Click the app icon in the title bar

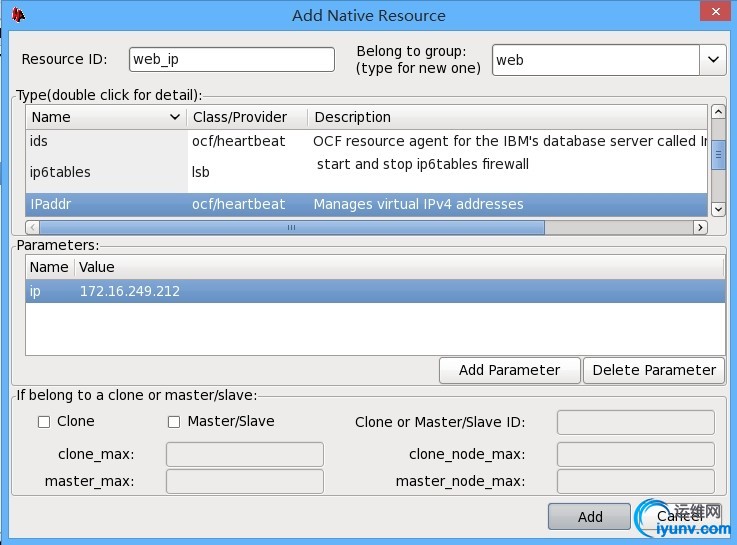(18, 15)
